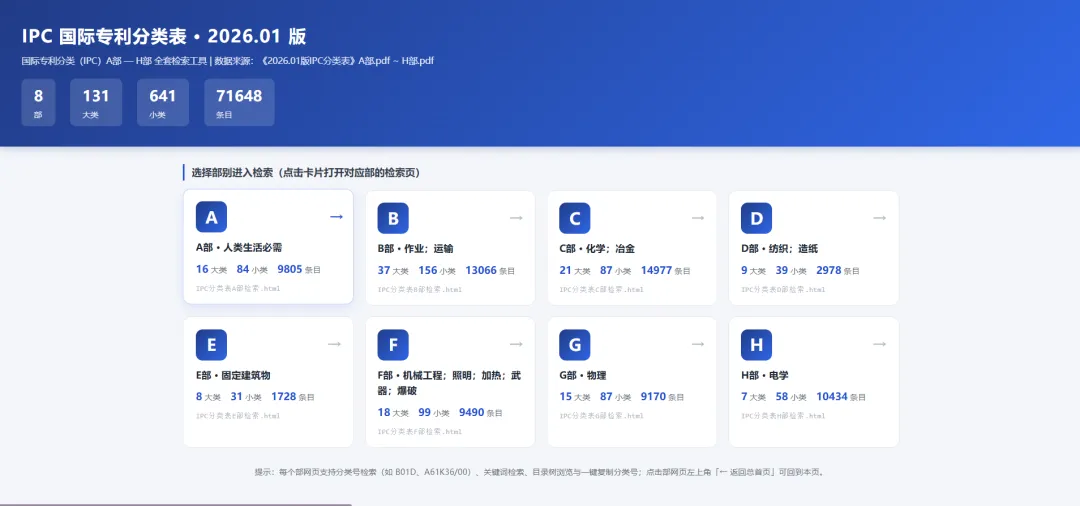
Task: Click the arrow on the F部 card
Action: [517, 344]
